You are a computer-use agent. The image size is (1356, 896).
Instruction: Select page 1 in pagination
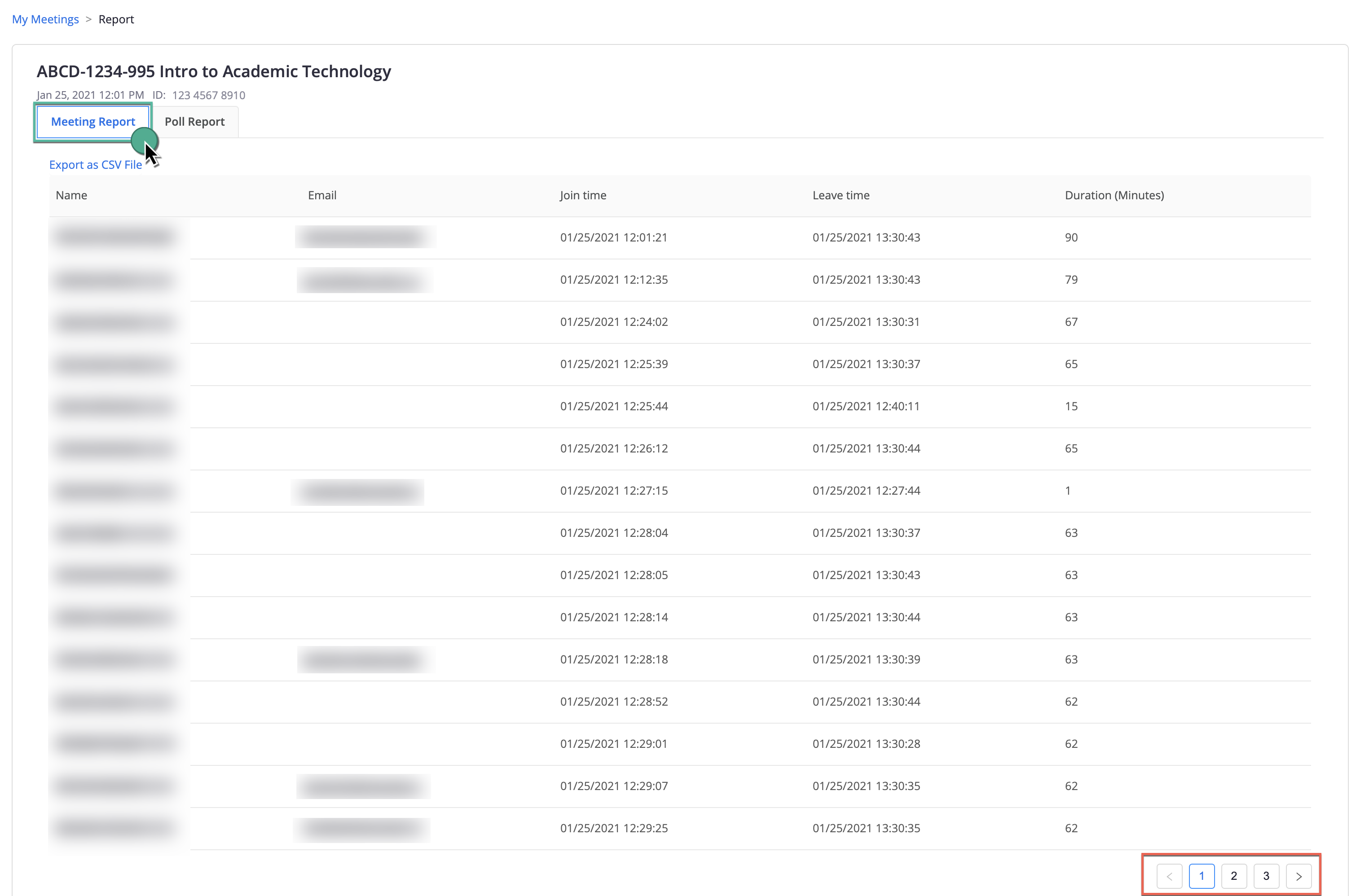pyautogui.click(x=1201, y=876)
